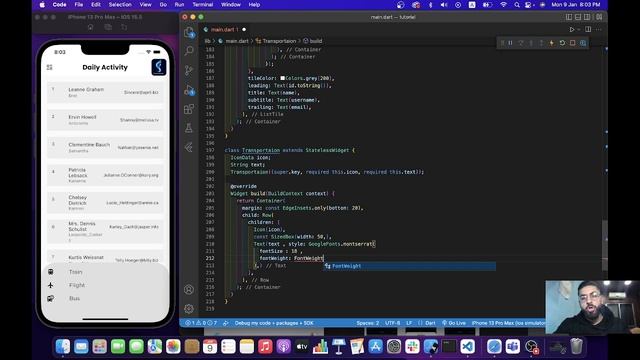The width and height of the screenshot is (640, 360).
Task: Open the Explorer view in the activity bar
Action: click(x=189, y=32)
